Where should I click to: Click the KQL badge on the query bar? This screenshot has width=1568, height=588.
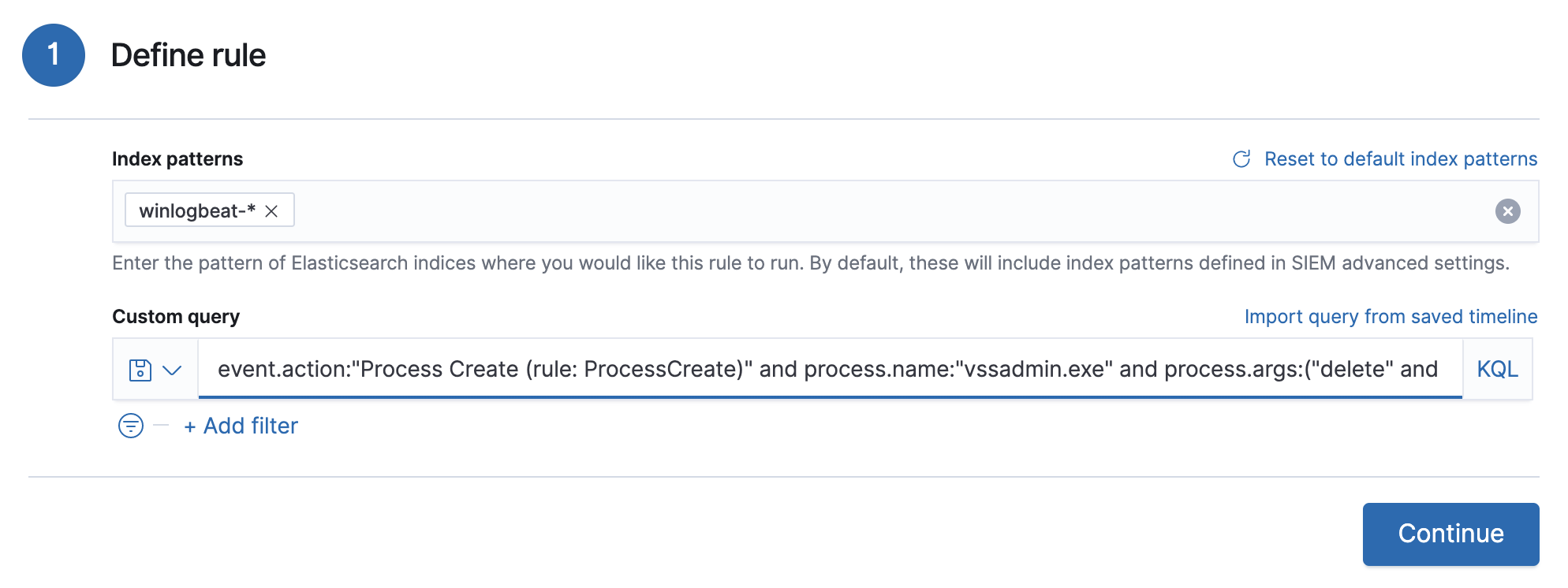pos(1496,369)
